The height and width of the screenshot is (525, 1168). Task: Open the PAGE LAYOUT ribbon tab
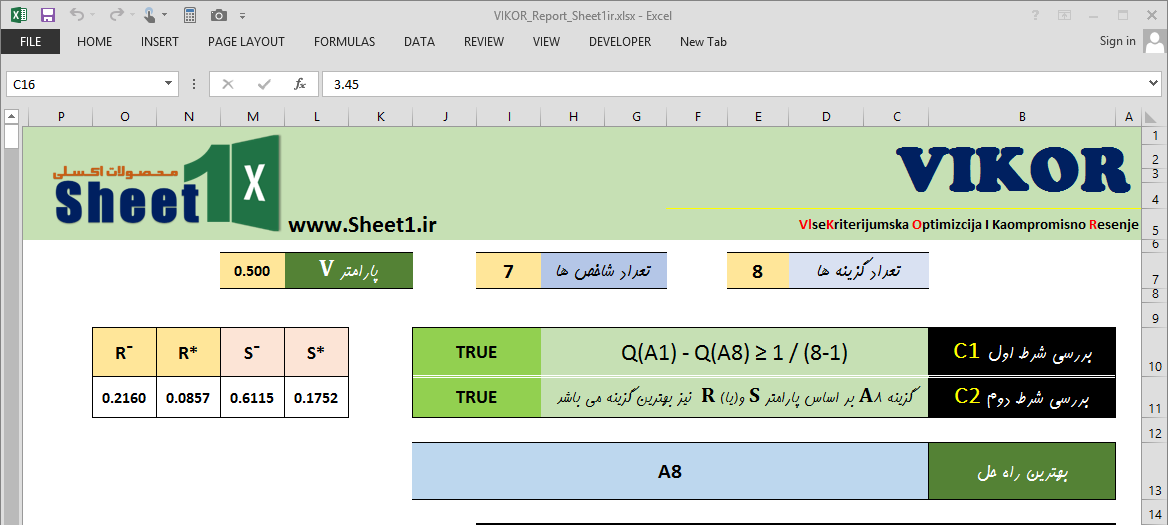[x=246, y=42]
